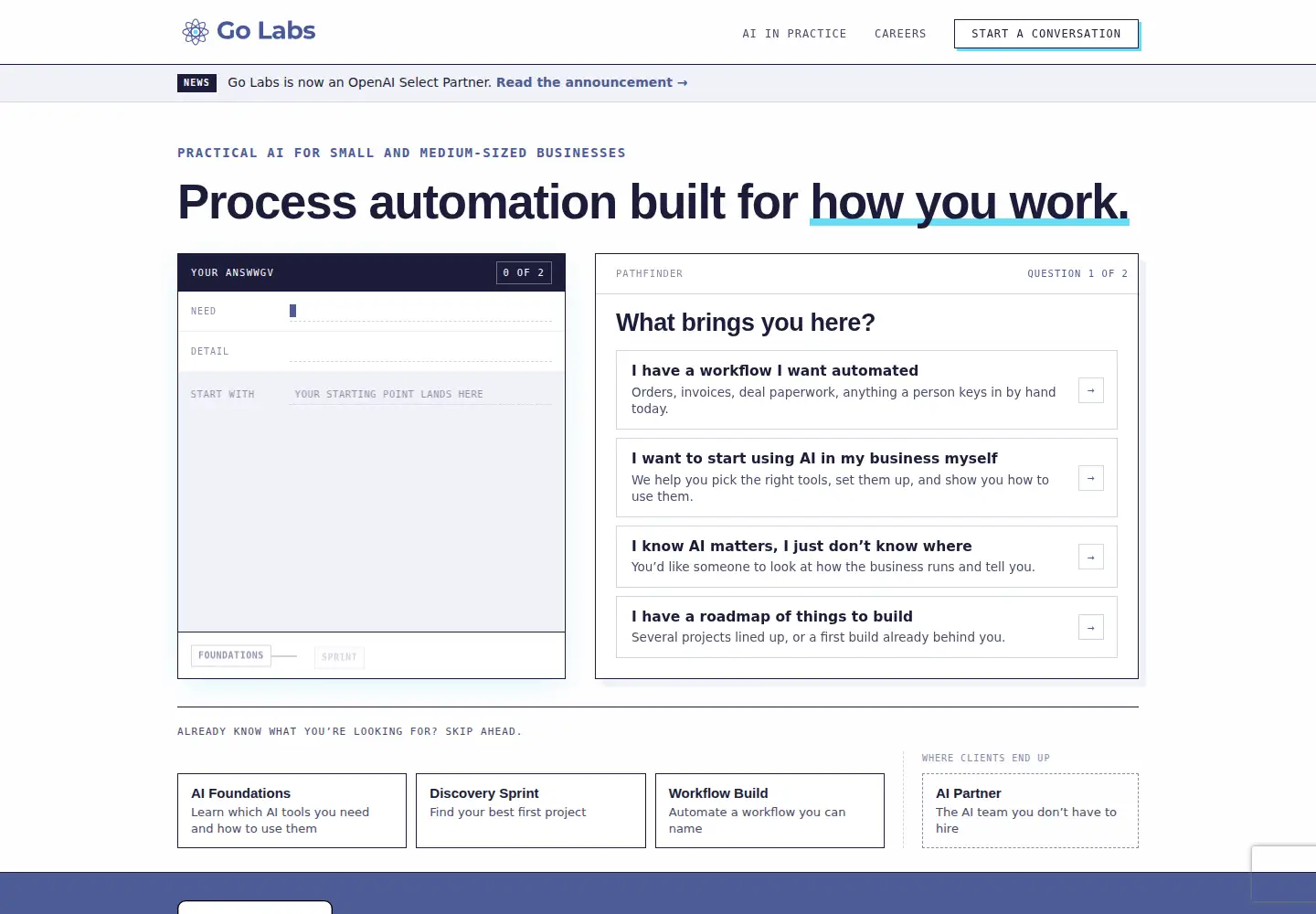This screenshot has height=914, width=1316.
Task: Open the AI Partner card
Action: [x=1030, y=811]
